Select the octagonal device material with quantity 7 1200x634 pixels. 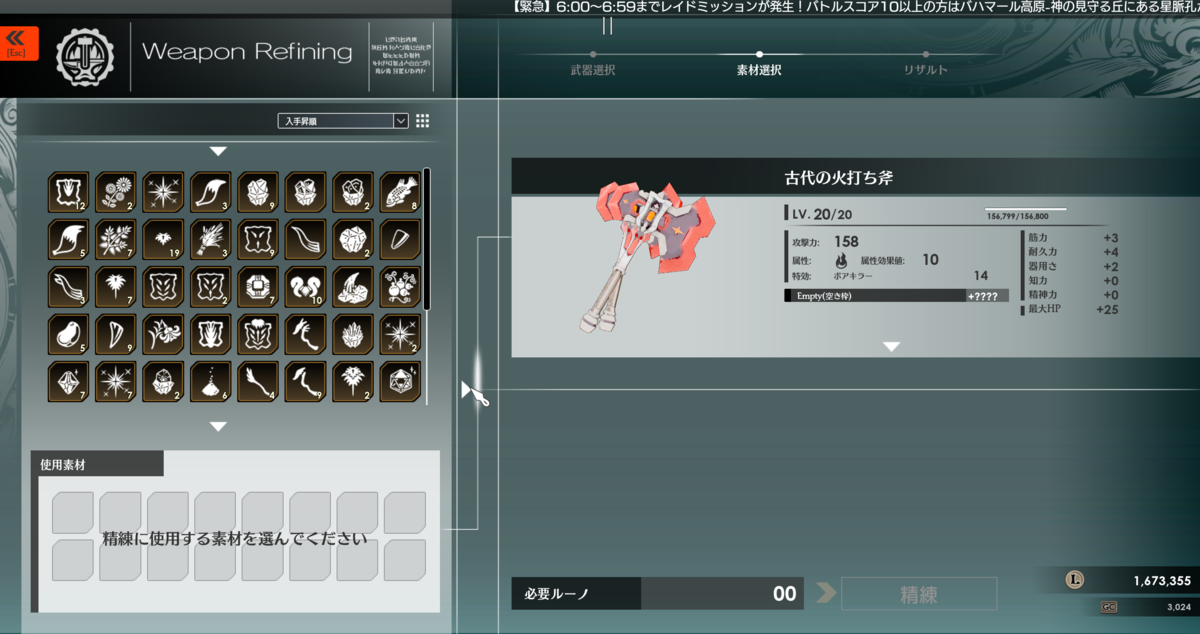pos(258,287)
